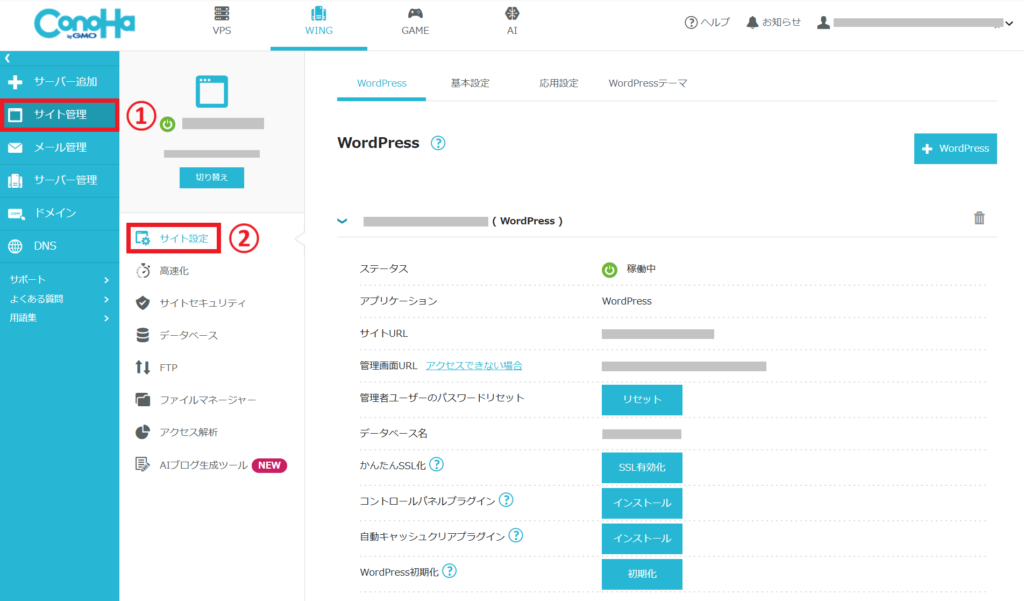This screenshot has height=601, width=1024.
Task: Switch to the WING service tab
Action: click(x=319, y=21)
